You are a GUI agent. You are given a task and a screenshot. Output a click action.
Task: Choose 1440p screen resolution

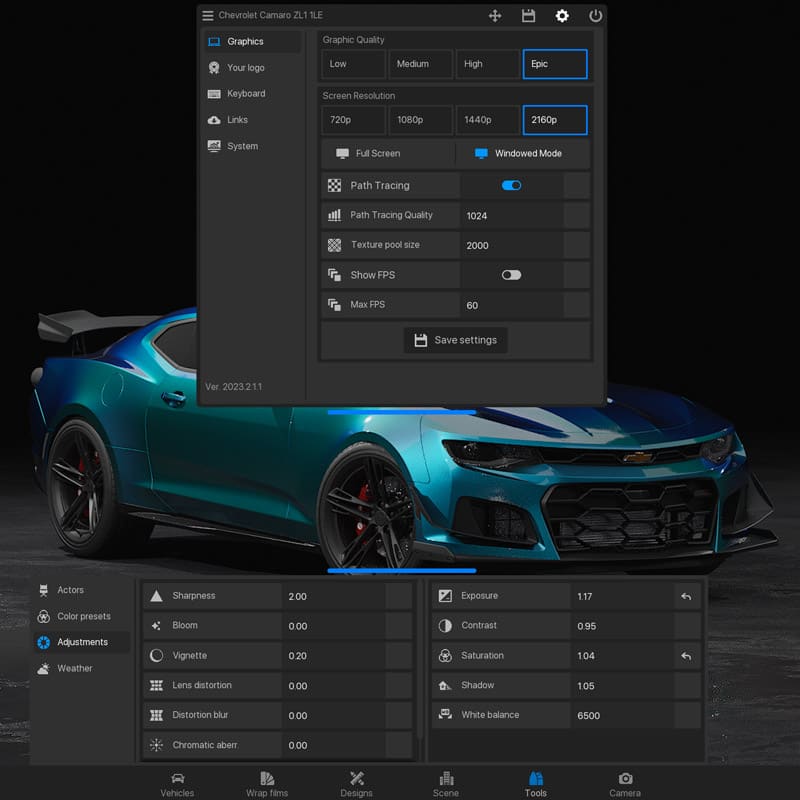click(488, 120)
